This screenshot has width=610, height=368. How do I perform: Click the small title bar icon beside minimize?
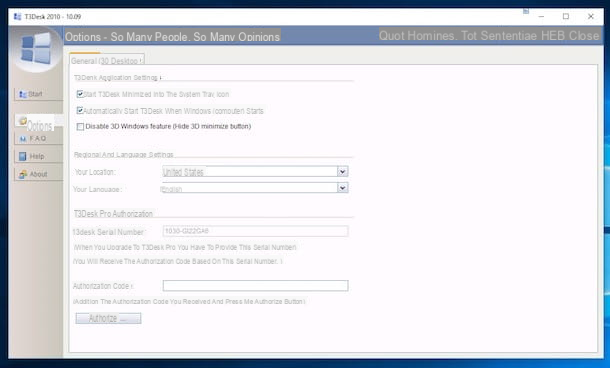coord(526,12)
